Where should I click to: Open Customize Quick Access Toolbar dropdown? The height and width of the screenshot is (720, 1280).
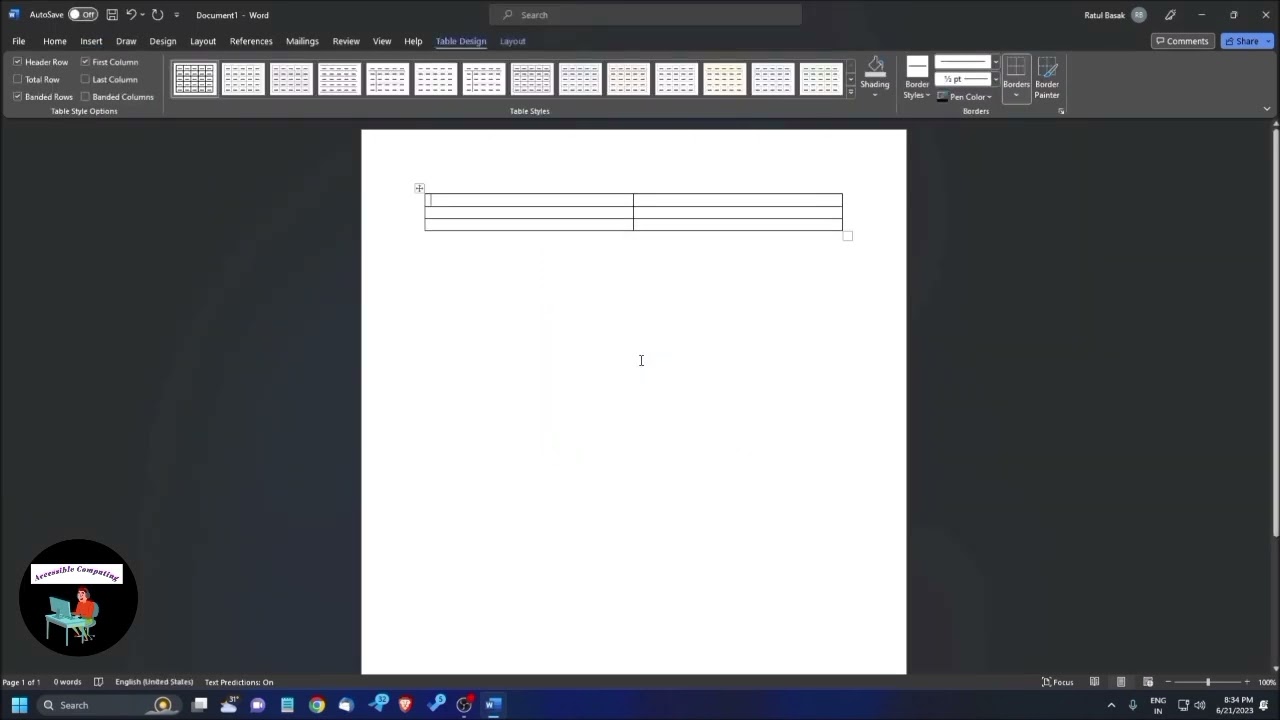pyautogui.click(x=177, y=15)
